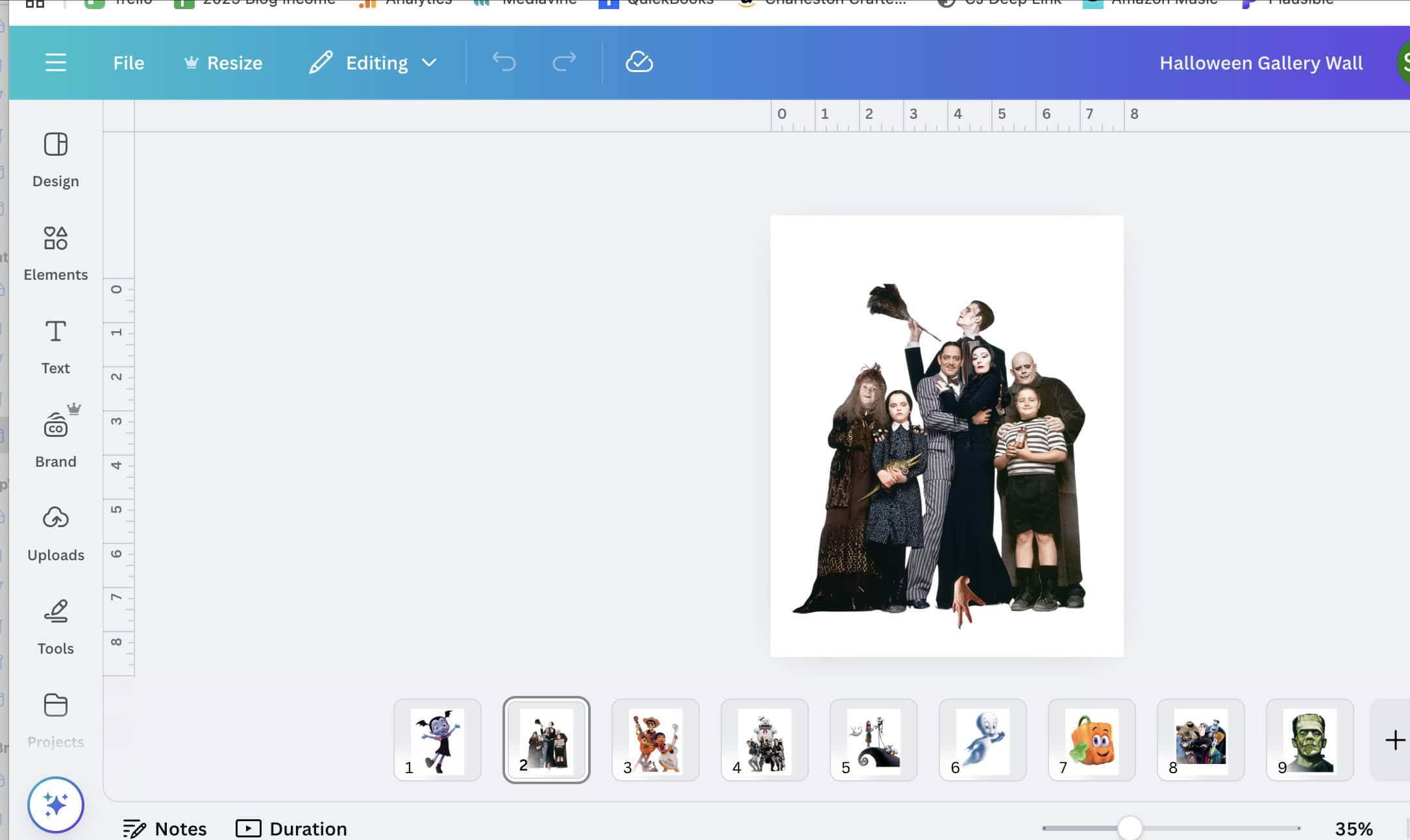Open the Elements panel

(x=56, y=253)
